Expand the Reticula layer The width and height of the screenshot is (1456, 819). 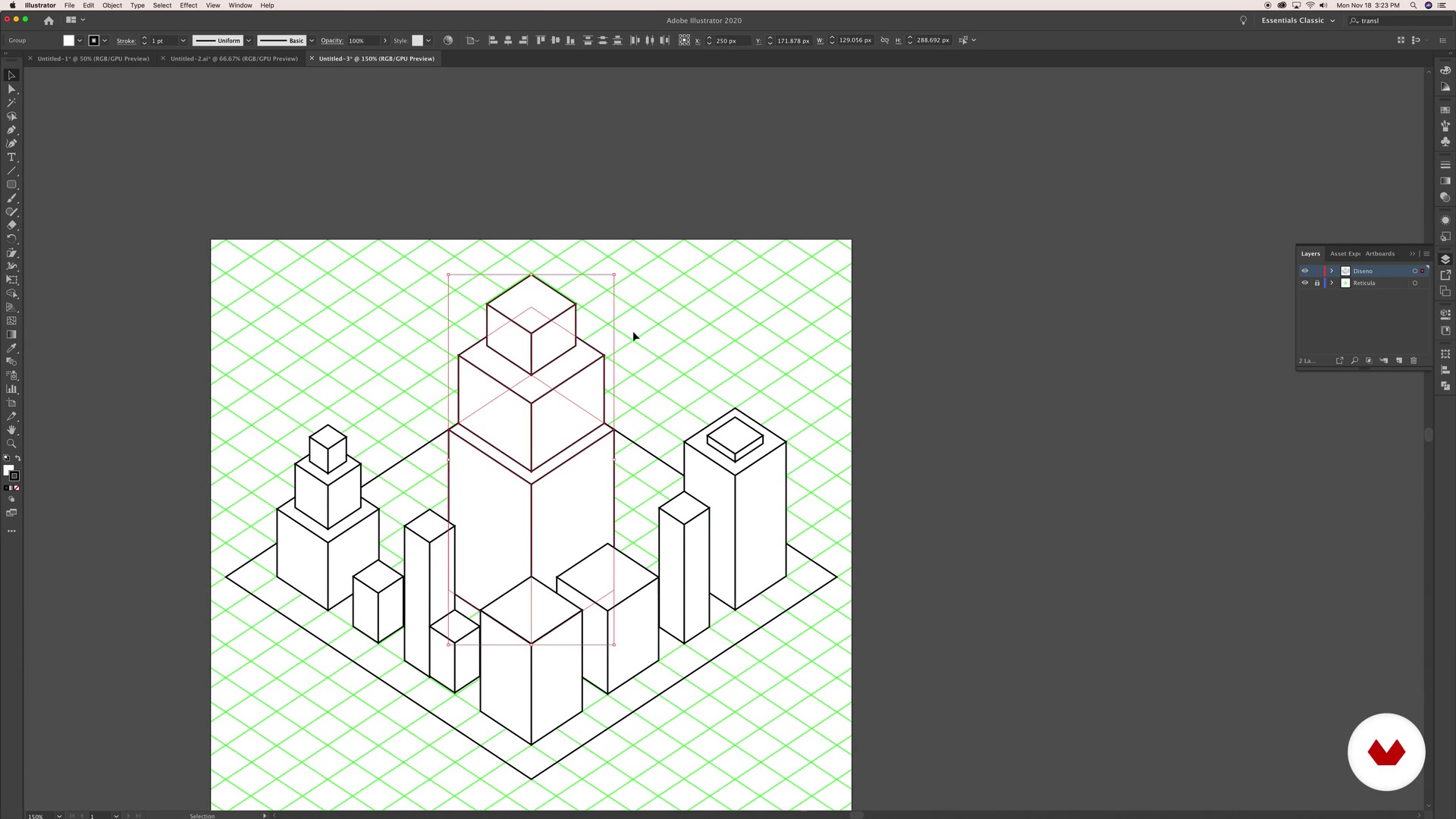point(1332,283)
